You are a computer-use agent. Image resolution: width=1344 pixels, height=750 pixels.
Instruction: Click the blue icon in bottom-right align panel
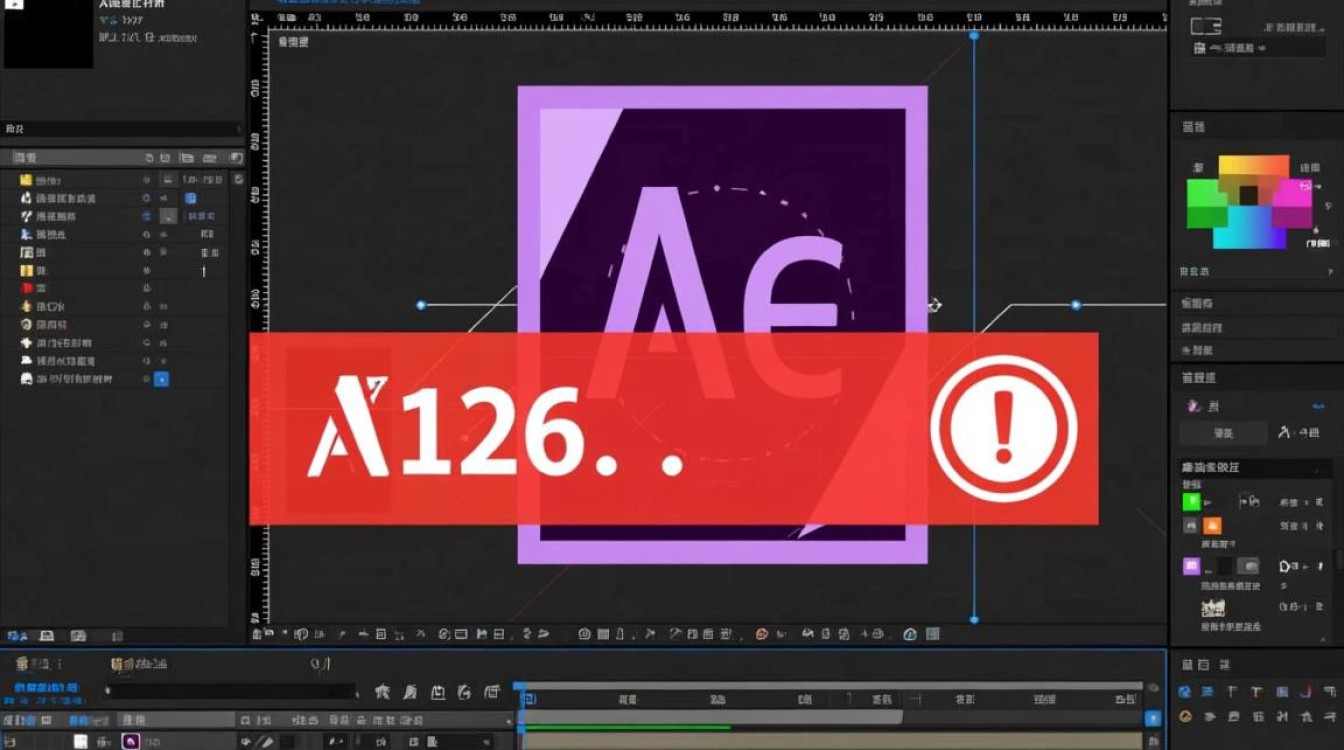[1185, 692]
